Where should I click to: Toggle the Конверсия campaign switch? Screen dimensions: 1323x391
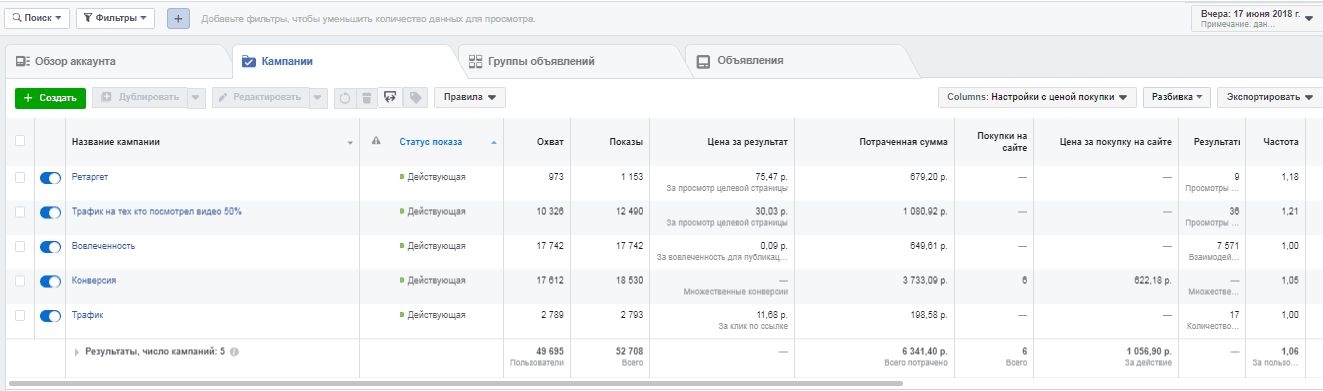click(x=50, y=281)
